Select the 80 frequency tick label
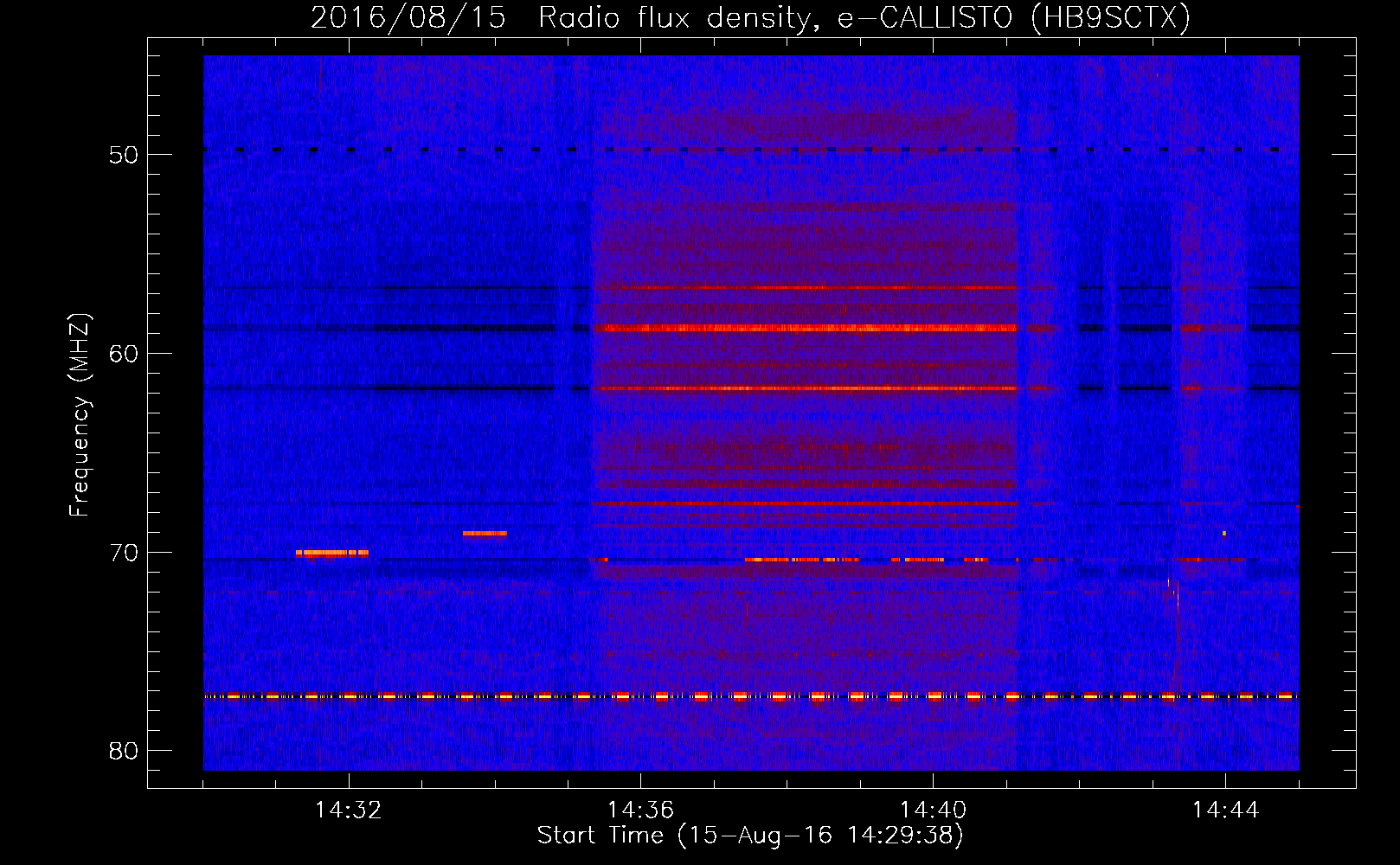The width and height of the screenshot is (1400, 865). [124, 751]
